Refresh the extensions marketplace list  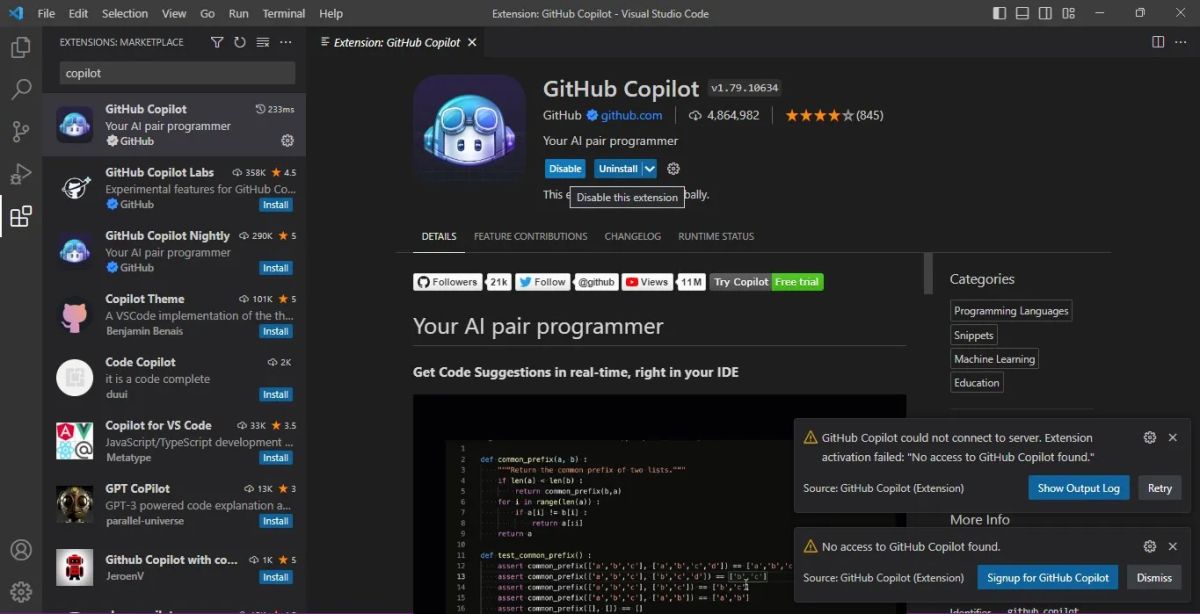click(x=239, y=42)
